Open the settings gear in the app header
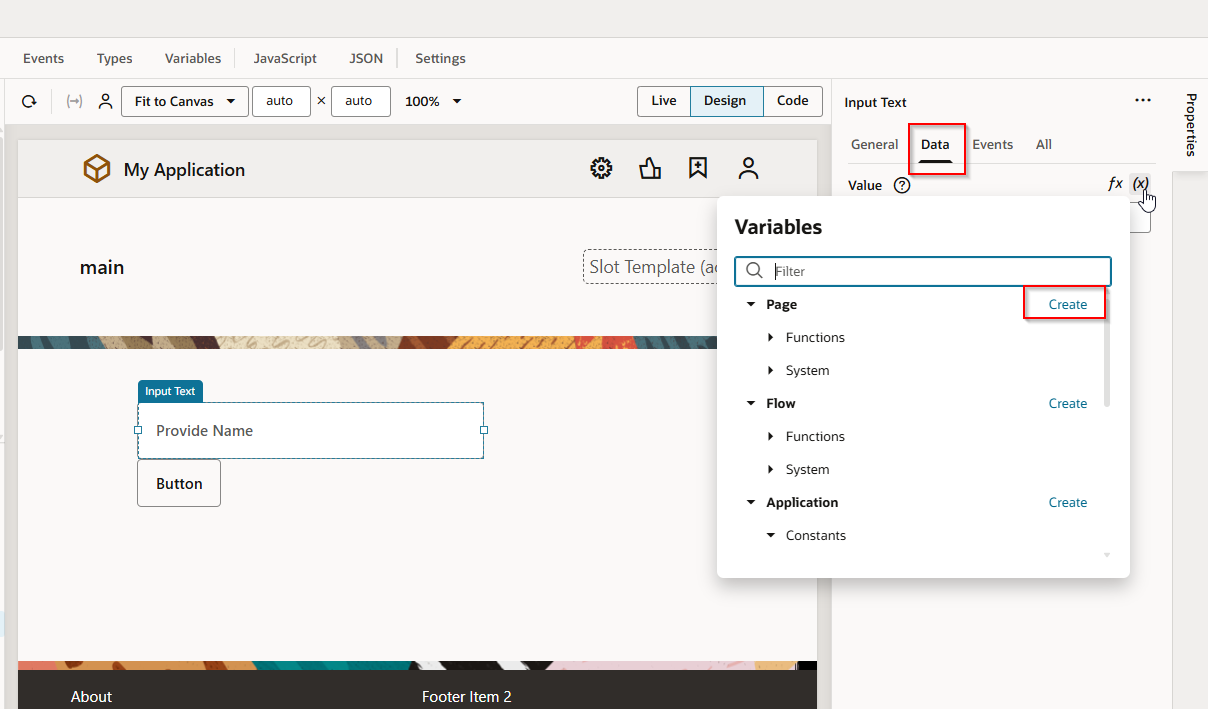Viewport: 1208px width, 709px height. tap(601, 168)
